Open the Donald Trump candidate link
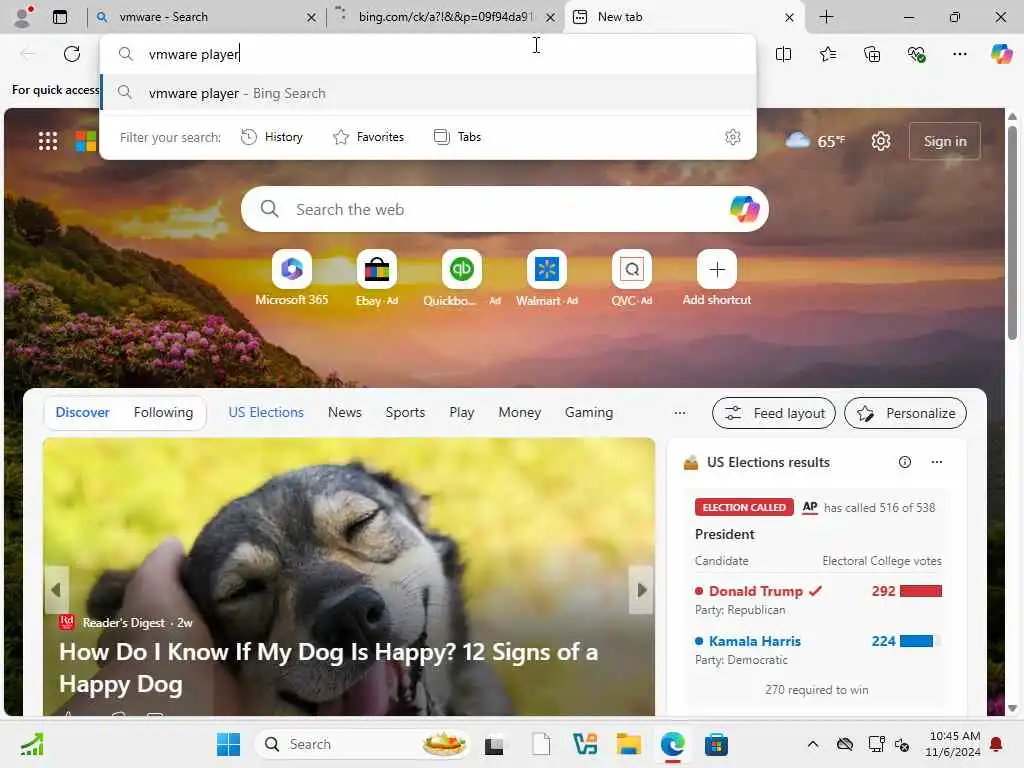 756,591
